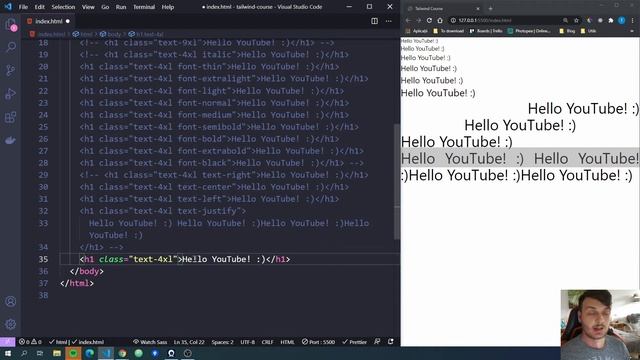
Task: Open the Blog bookmark folder
Action: (567, 31)
